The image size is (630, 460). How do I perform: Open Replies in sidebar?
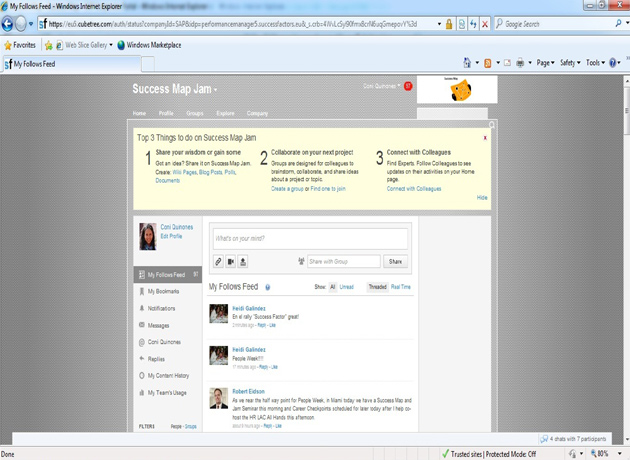(x=156, y=359)
